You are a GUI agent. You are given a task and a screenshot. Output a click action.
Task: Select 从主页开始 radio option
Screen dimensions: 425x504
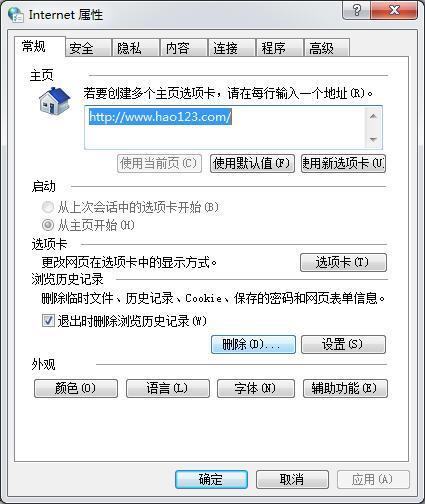coord(48,225)
